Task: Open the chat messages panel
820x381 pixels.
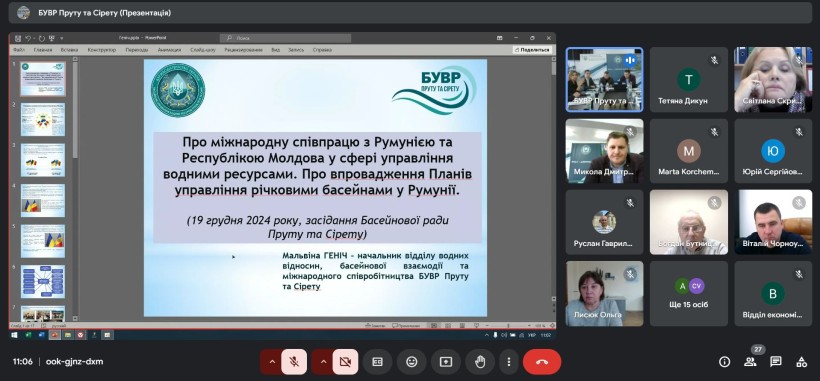Action: (776, 362)
